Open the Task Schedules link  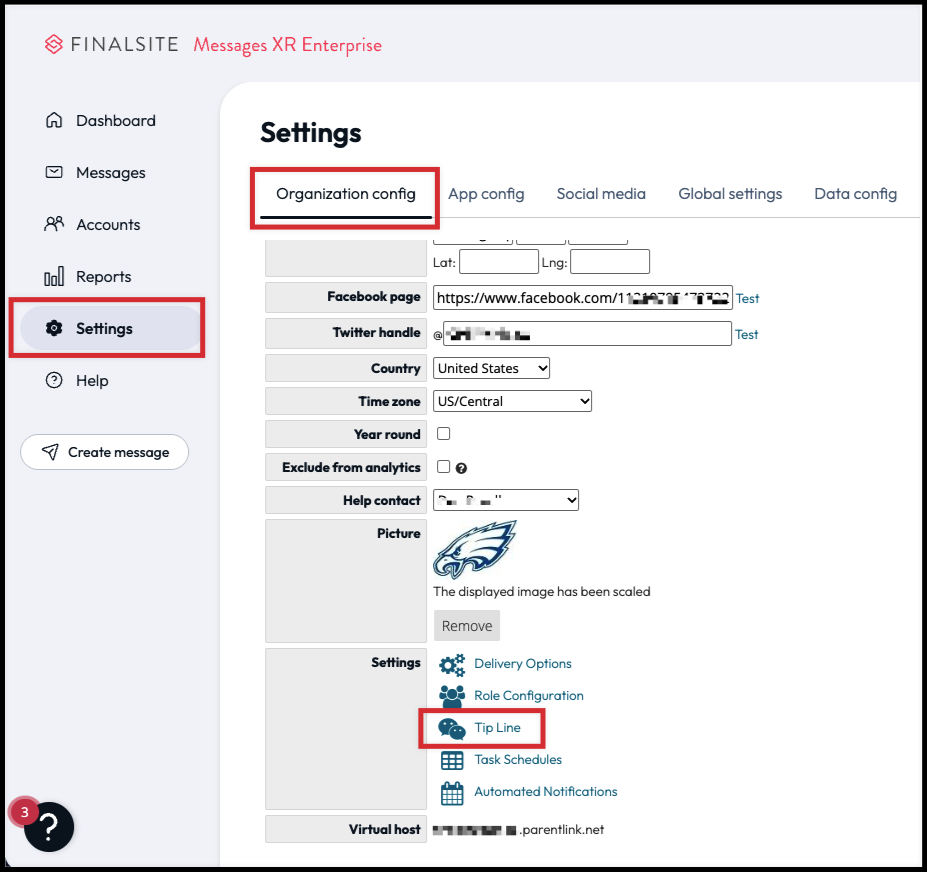[x=518, y=759]
